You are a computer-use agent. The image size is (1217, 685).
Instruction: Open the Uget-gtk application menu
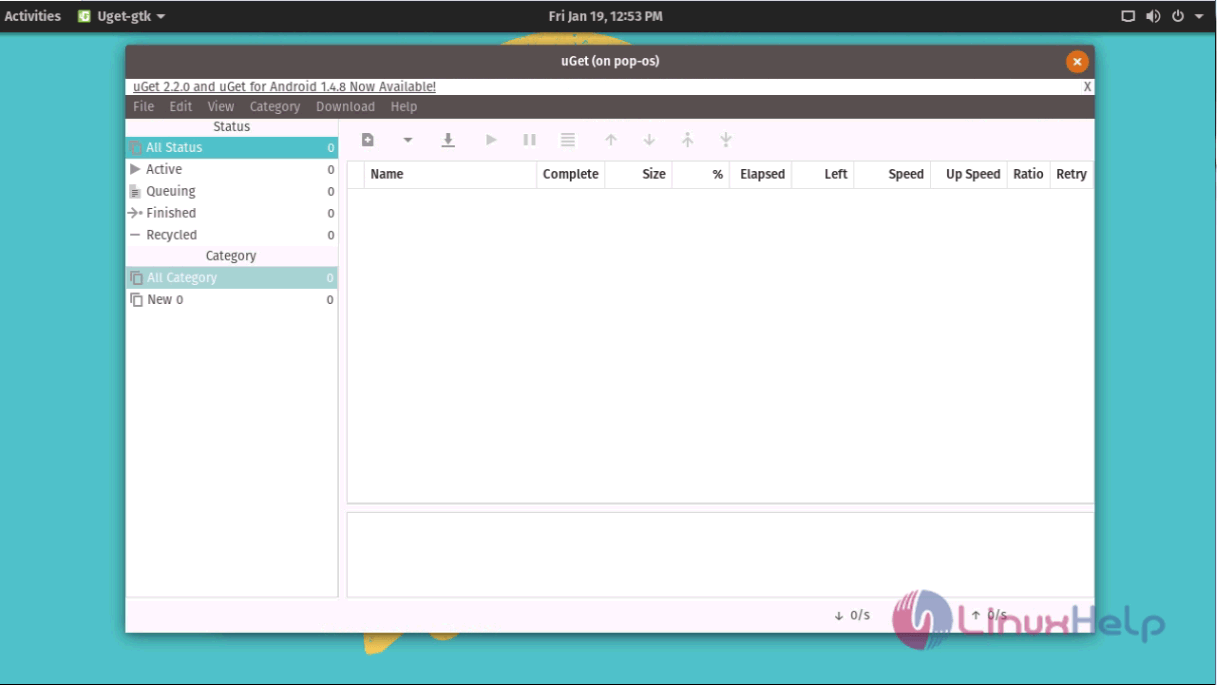coord(122,16)
